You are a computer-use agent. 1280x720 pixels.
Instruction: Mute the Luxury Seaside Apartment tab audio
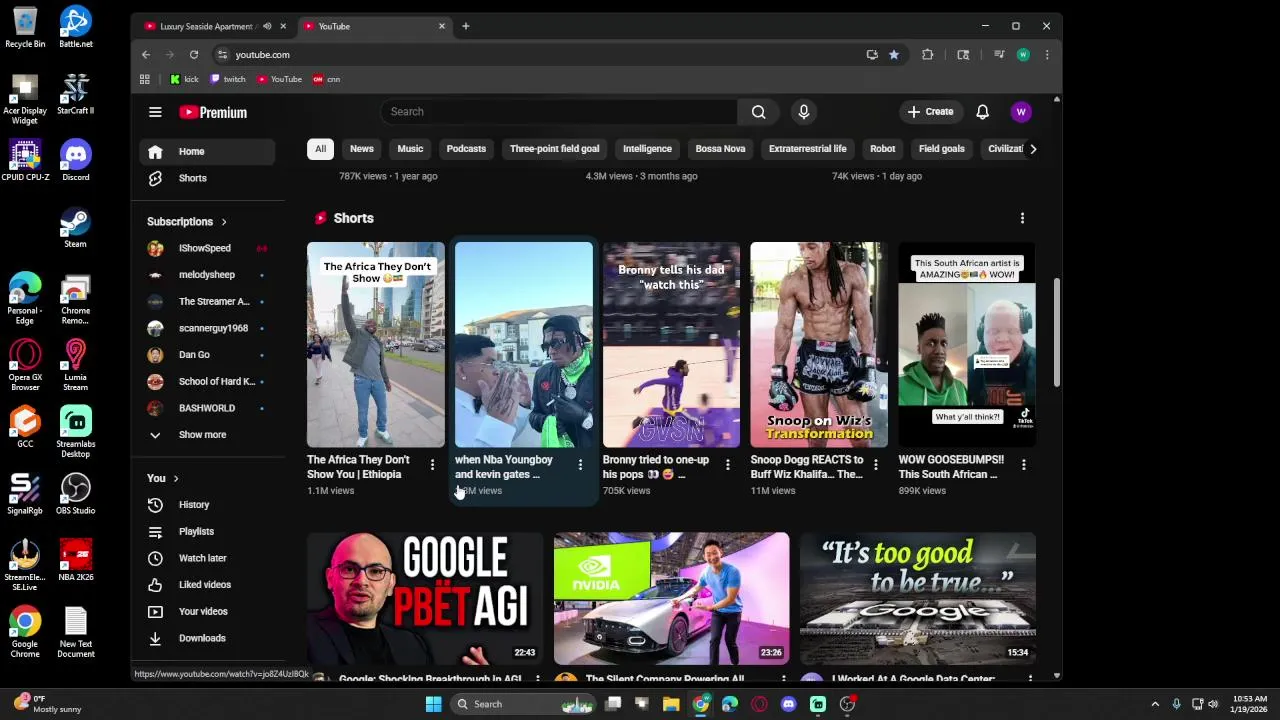(x=267, y=26)
